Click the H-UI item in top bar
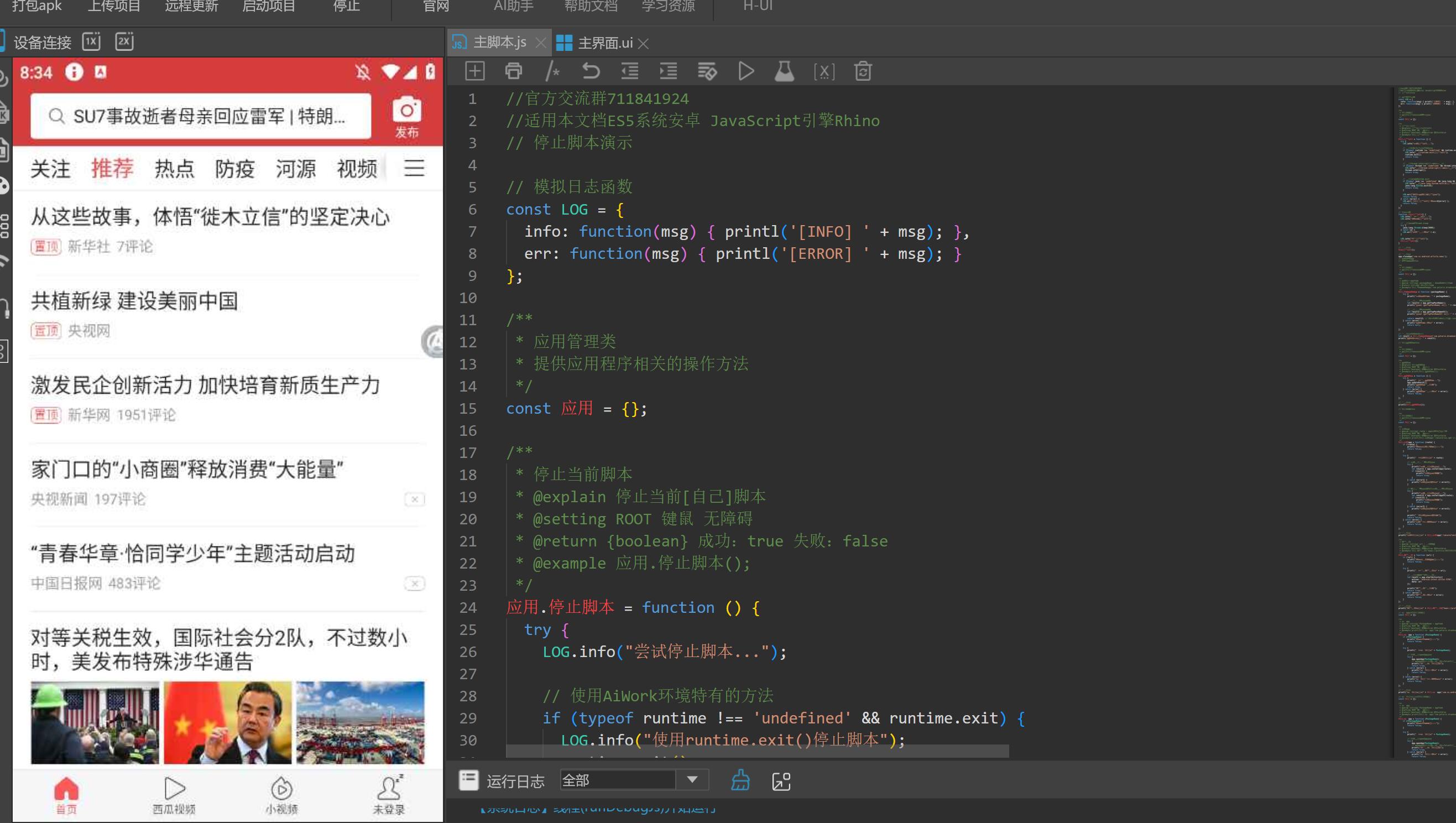 point(758,6)
